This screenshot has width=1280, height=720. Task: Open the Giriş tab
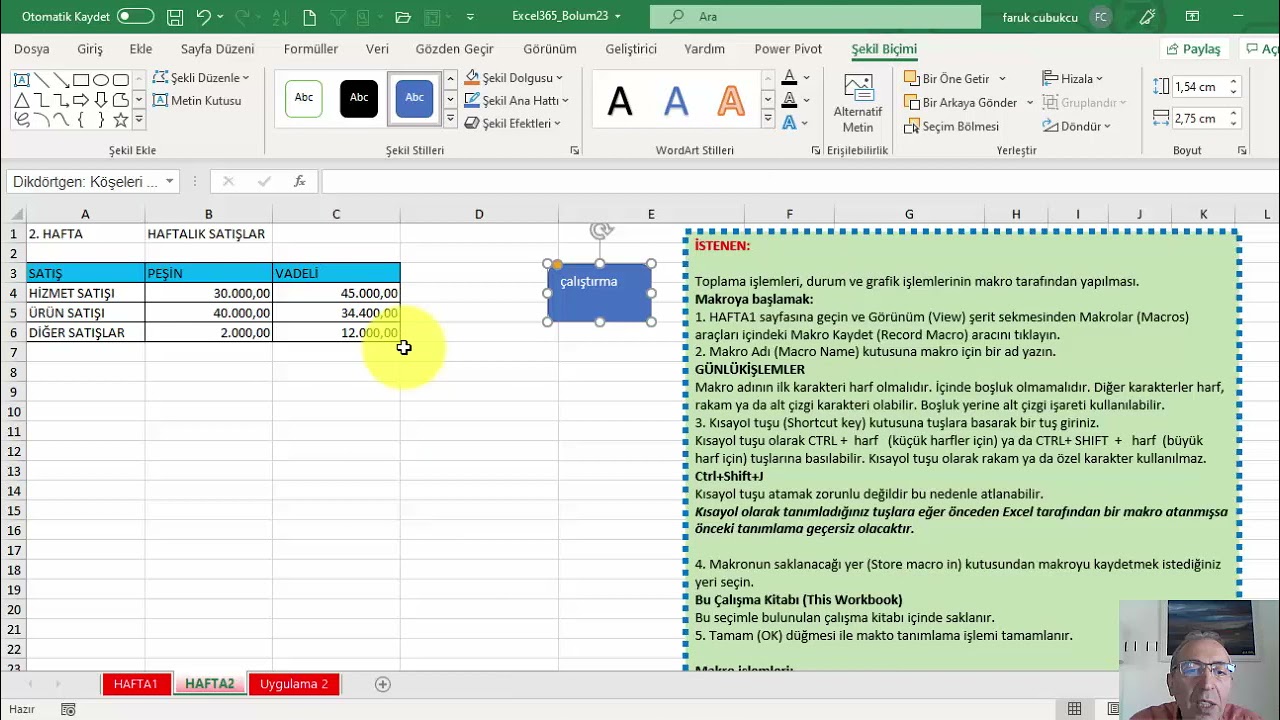90,49
